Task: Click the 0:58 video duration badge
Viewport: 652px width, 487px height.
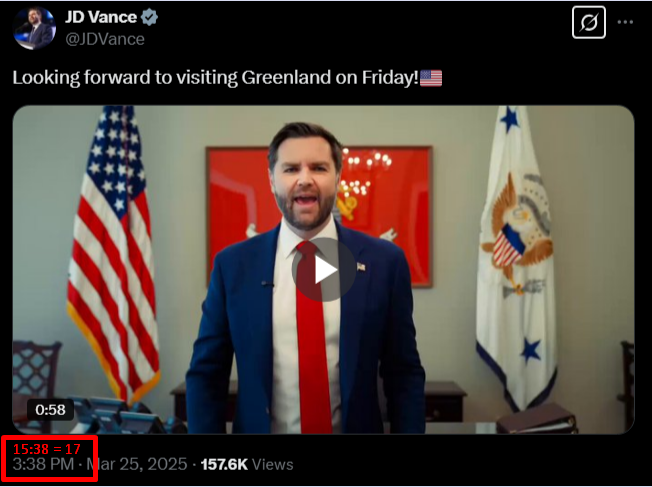Action: [50, 410]
